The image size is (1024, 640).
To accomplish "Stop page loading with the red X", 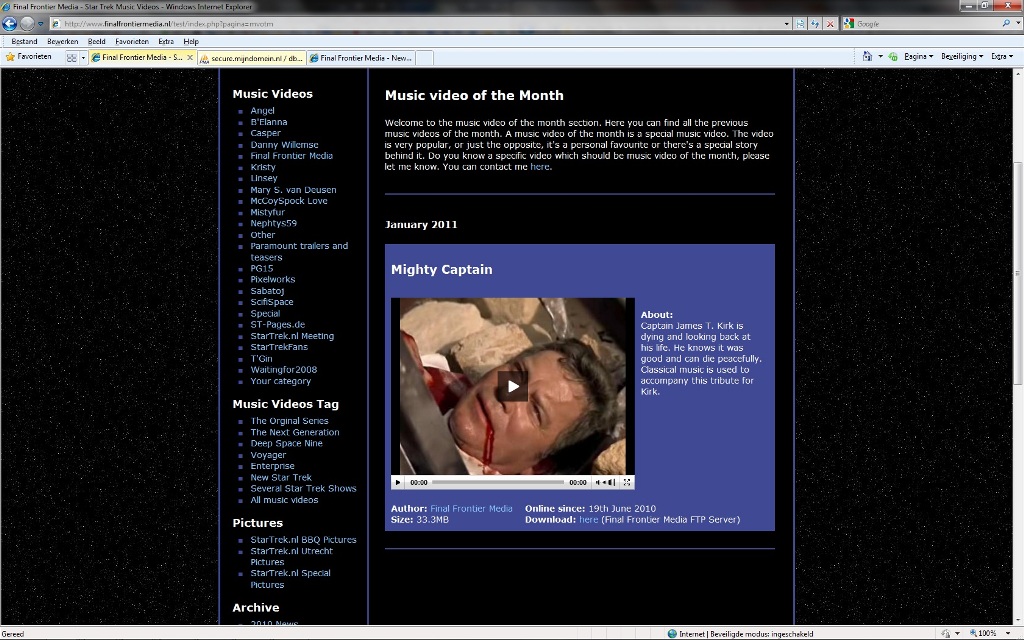I will click(x=830, y=24).
